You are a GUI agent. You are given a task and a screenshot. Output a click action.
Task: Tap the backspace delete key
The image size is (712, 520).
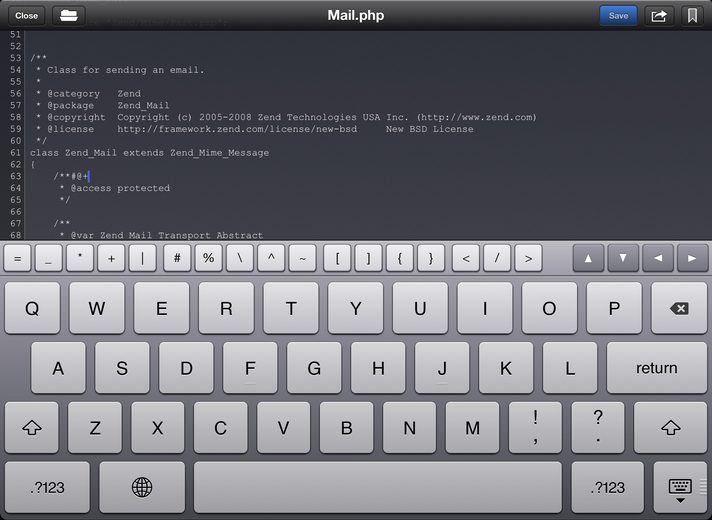pos(679,308)
